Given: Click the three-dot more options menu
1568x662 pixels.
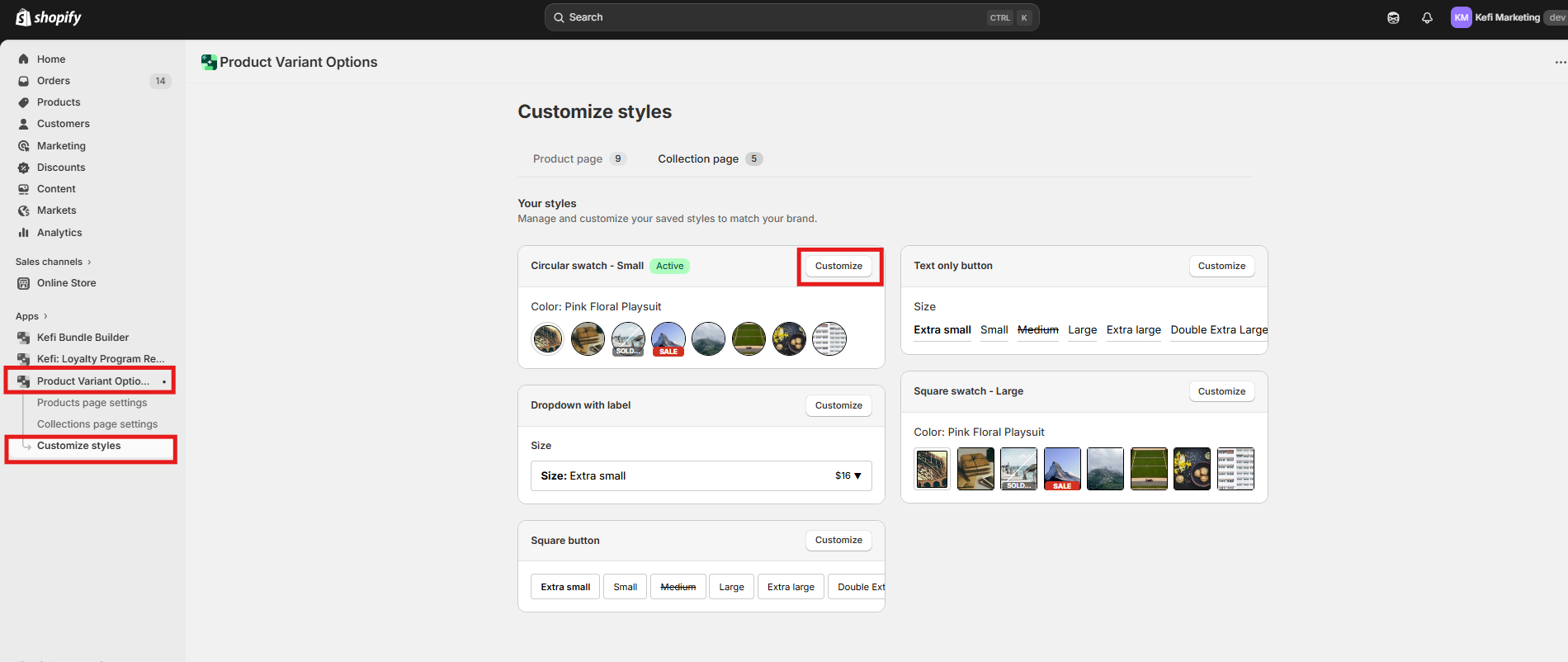Looking at the screenshot, I should pos(1560,62).
